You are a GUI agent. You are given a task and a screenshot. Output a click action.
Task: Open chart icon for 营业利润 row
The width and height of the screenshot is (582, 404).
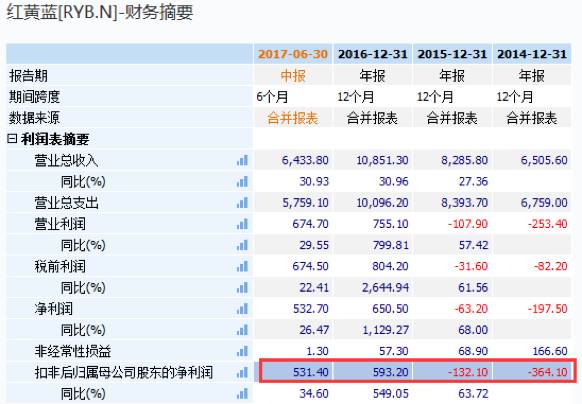click(242, 224)
